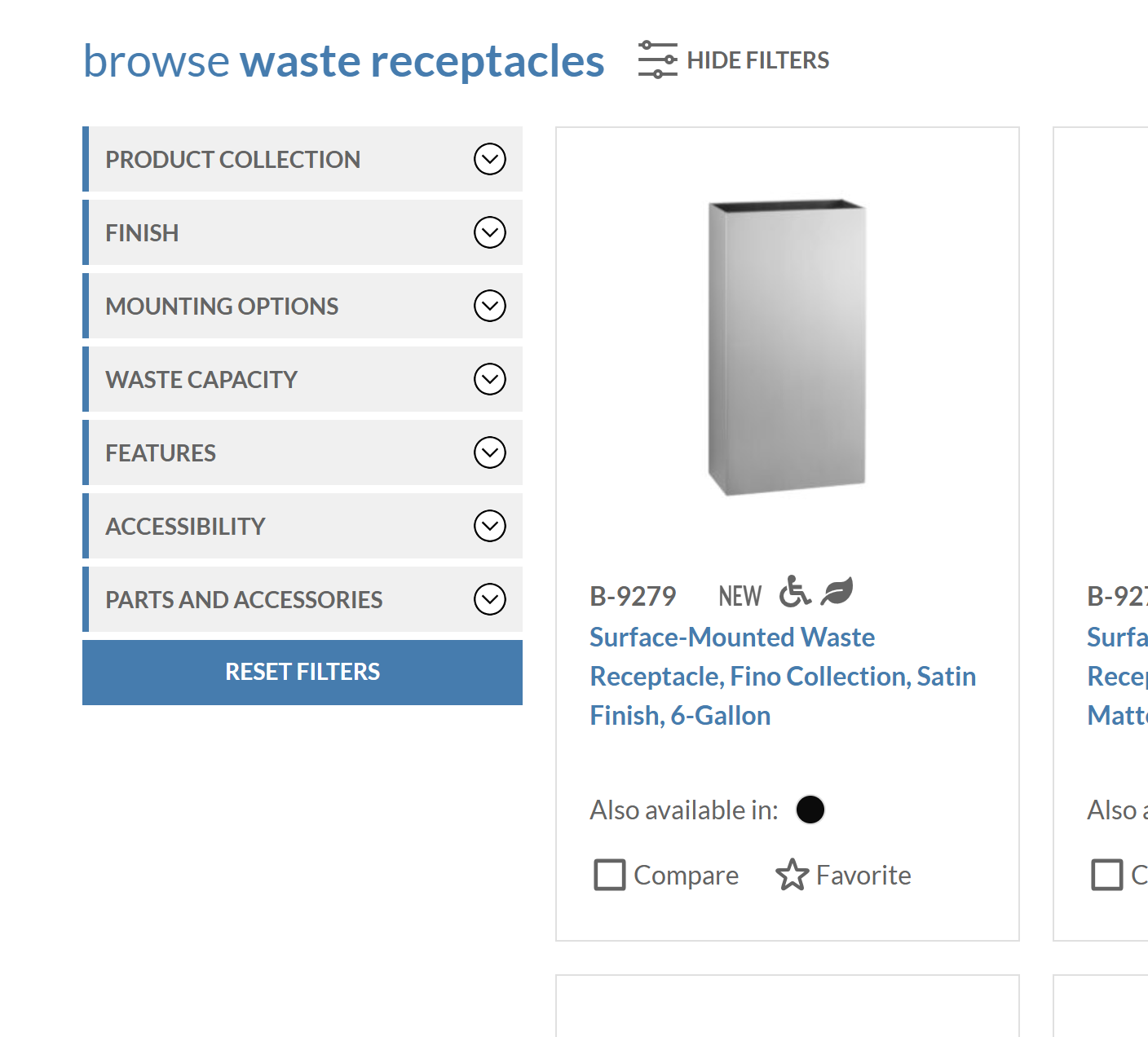
Task: Select the black finish color swatch
Action: click(x=810, y=810)
